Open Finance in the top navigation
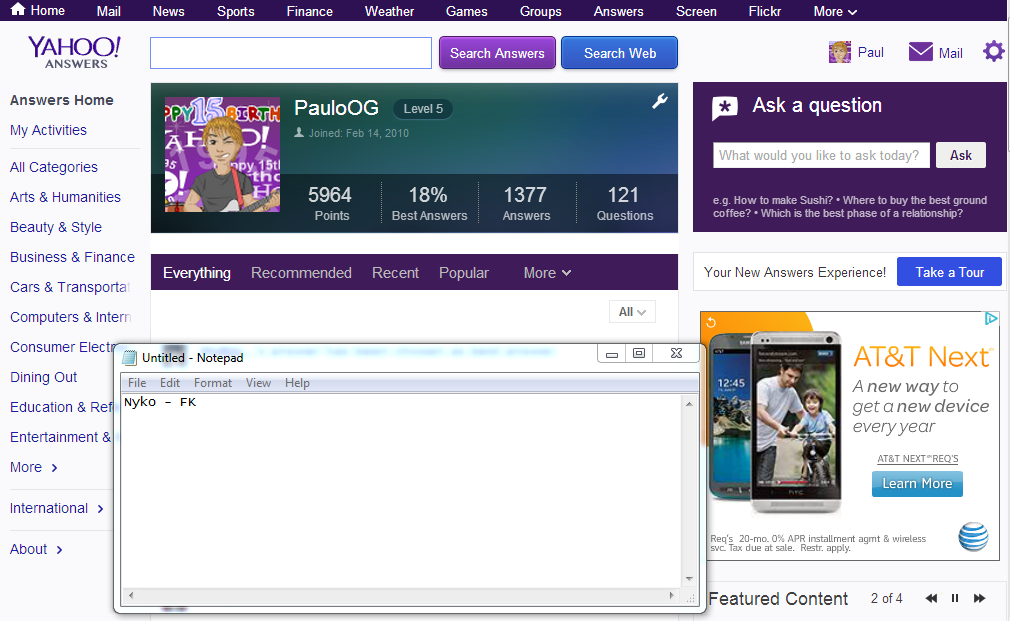The height and width of the screenshot is (621, 1010). (309, 12)
